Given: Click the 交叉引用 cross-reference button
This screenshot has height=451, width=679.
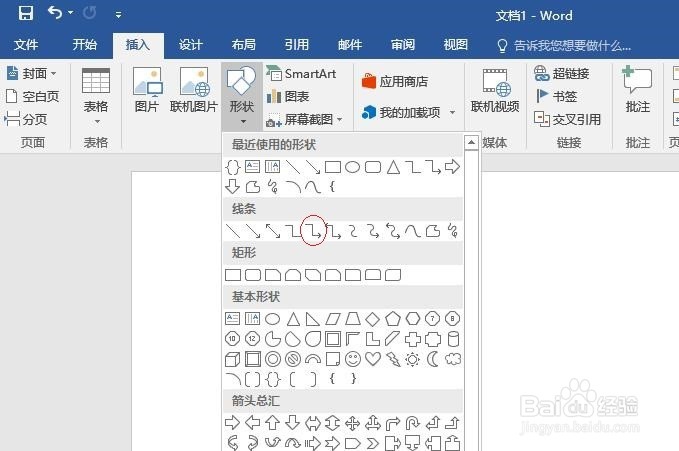Looking at the screenshot, I should (567, 119).
